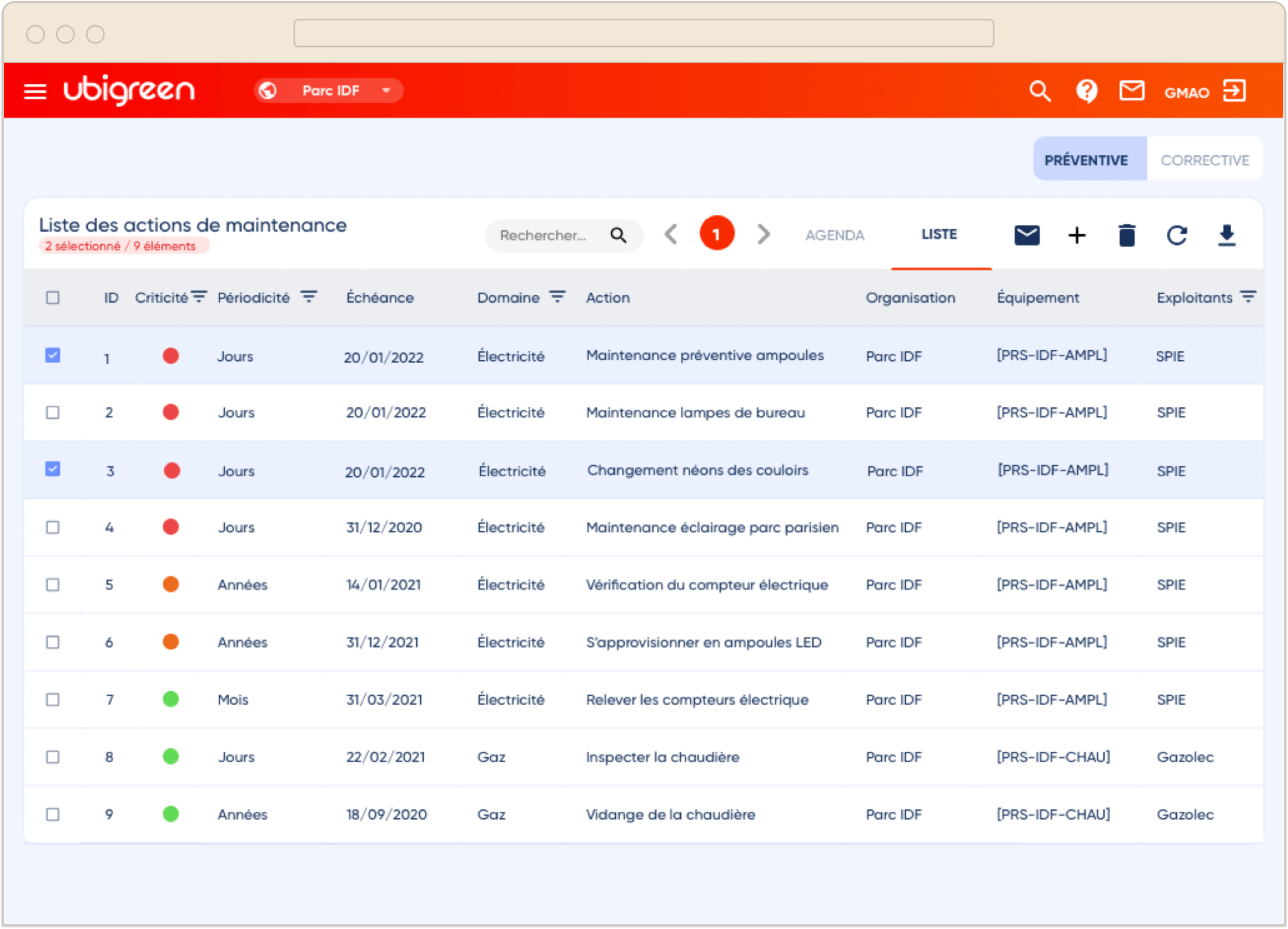Check row 2 Maintenance lampes de bureau
The image size is (1288, 929).
tap(53, 412)
